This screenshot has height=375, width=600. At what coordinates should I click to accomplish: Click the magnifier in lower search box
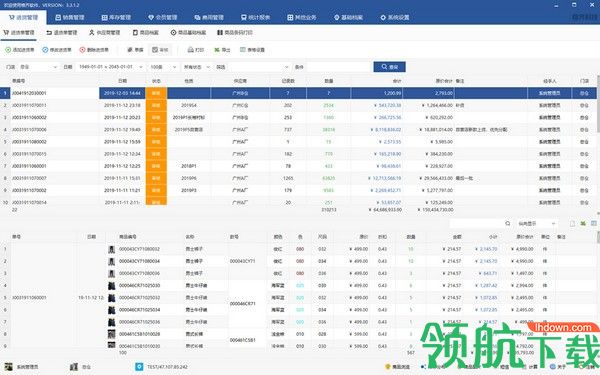coord(507,223)
